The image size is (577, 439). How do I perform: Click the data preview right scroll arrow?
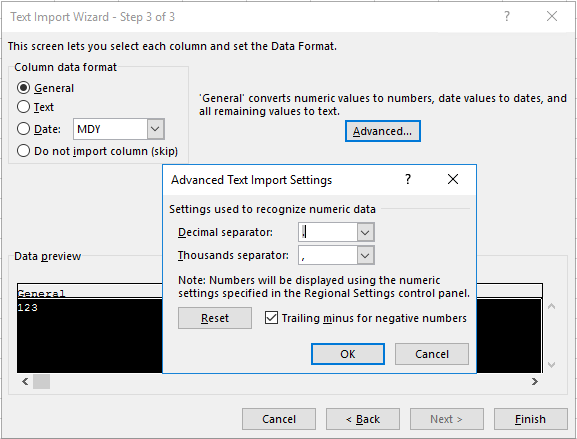click(x=535, y=382)
